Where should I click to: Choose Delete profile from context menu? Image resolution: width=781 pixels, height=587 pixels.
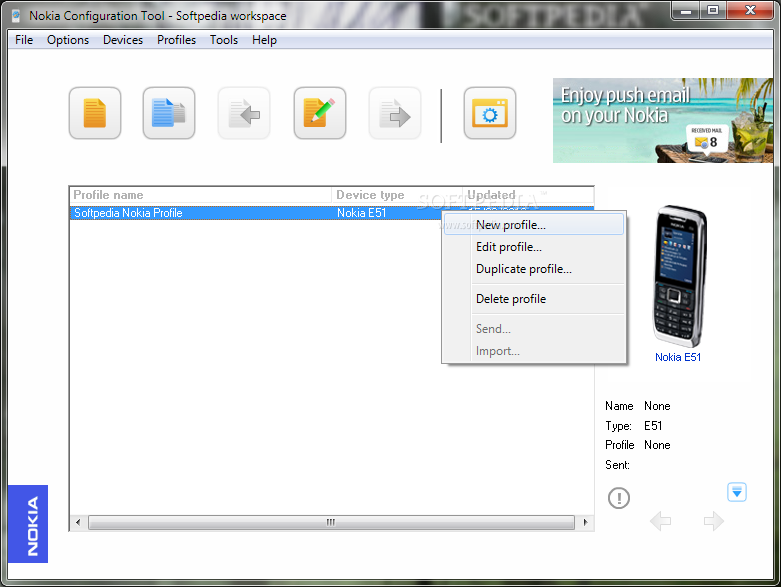click(533, 299)
